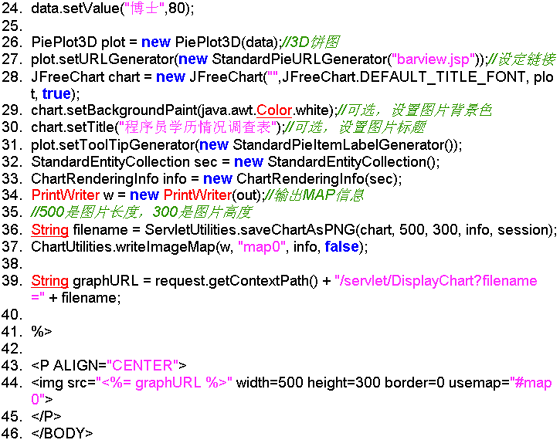Click 'StandardEntityCollection sec' on line 32
560x440 pixels.
coord(124,162)
